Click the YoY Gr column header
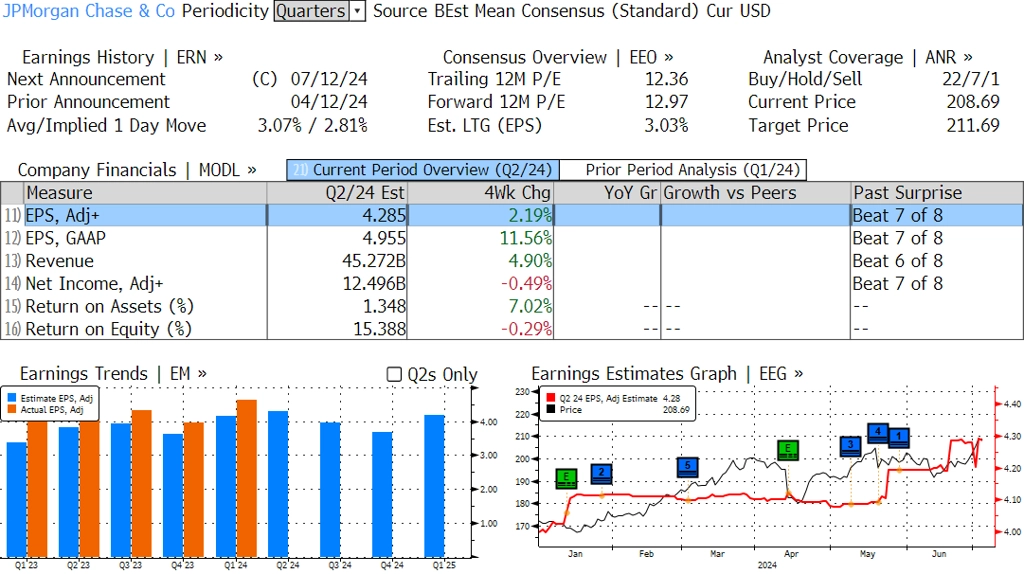Screen dimensions: 1024x574 click(607, 193)
